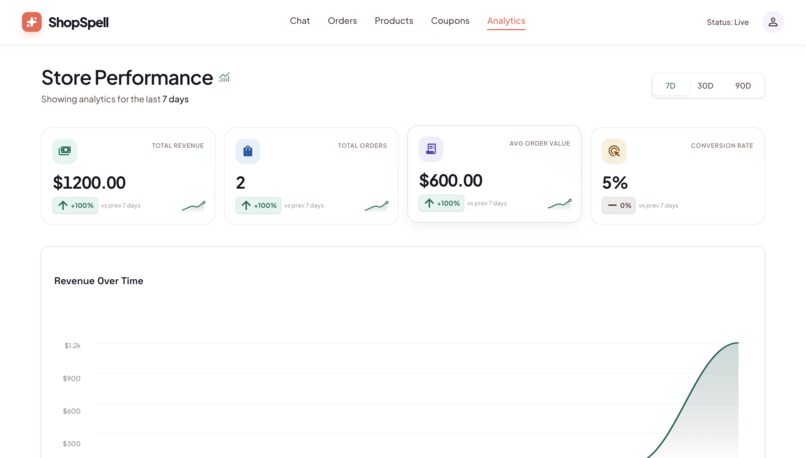Open the Chat tab

tap(300, 21)
